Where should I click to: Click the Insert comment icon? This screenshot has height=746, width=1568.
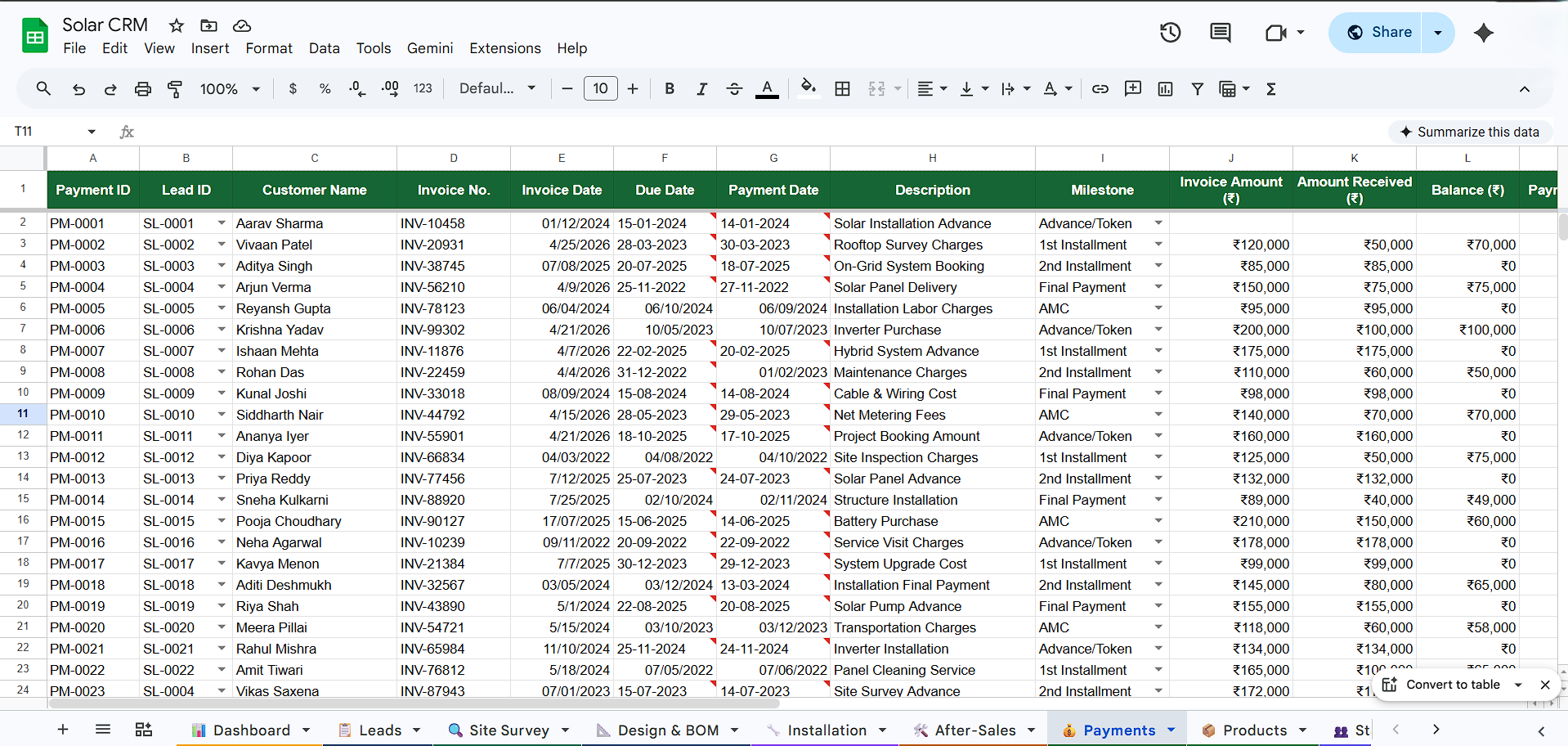click(x=1133, y=88)
